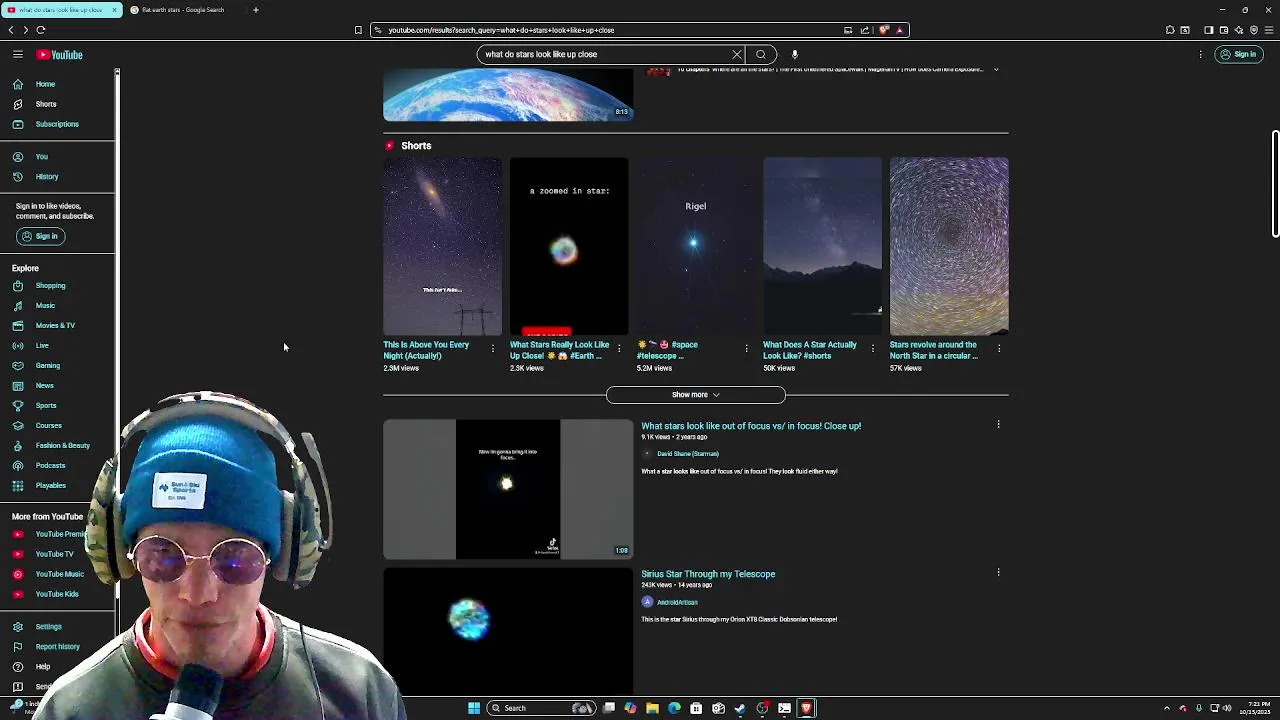Bookmark this page in address bar

point(358,30)
